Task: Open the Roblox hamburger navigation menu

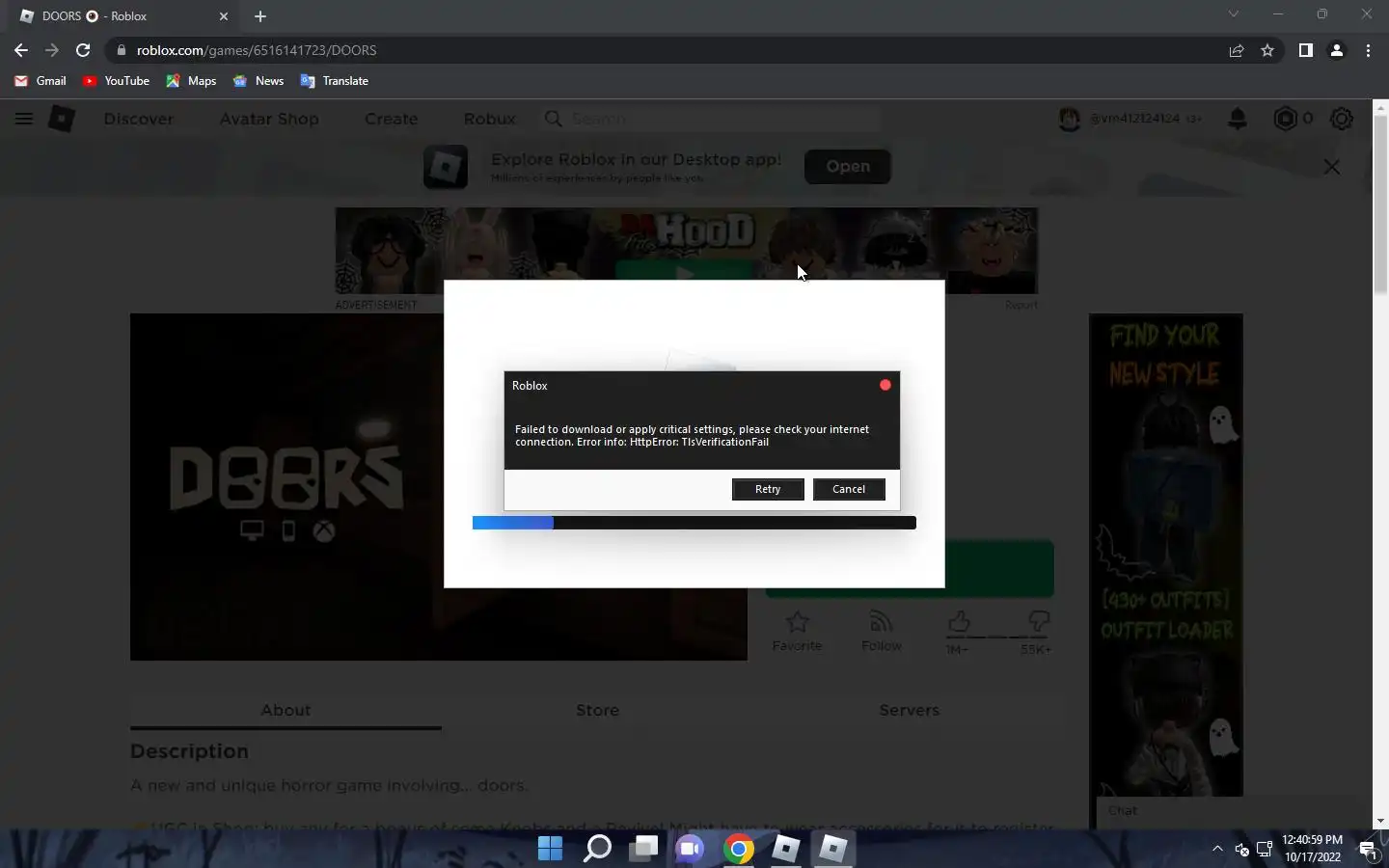Action: pos(24,119)
